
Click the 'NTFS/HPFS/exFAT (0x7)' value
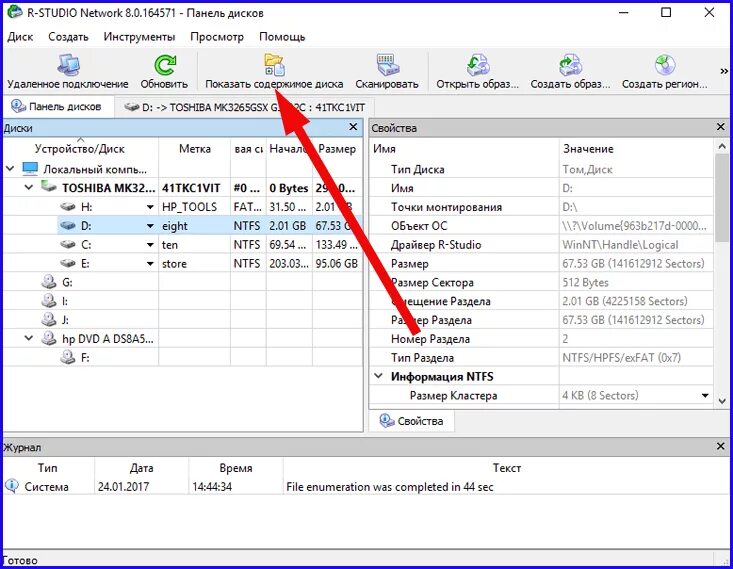(621, 358)
